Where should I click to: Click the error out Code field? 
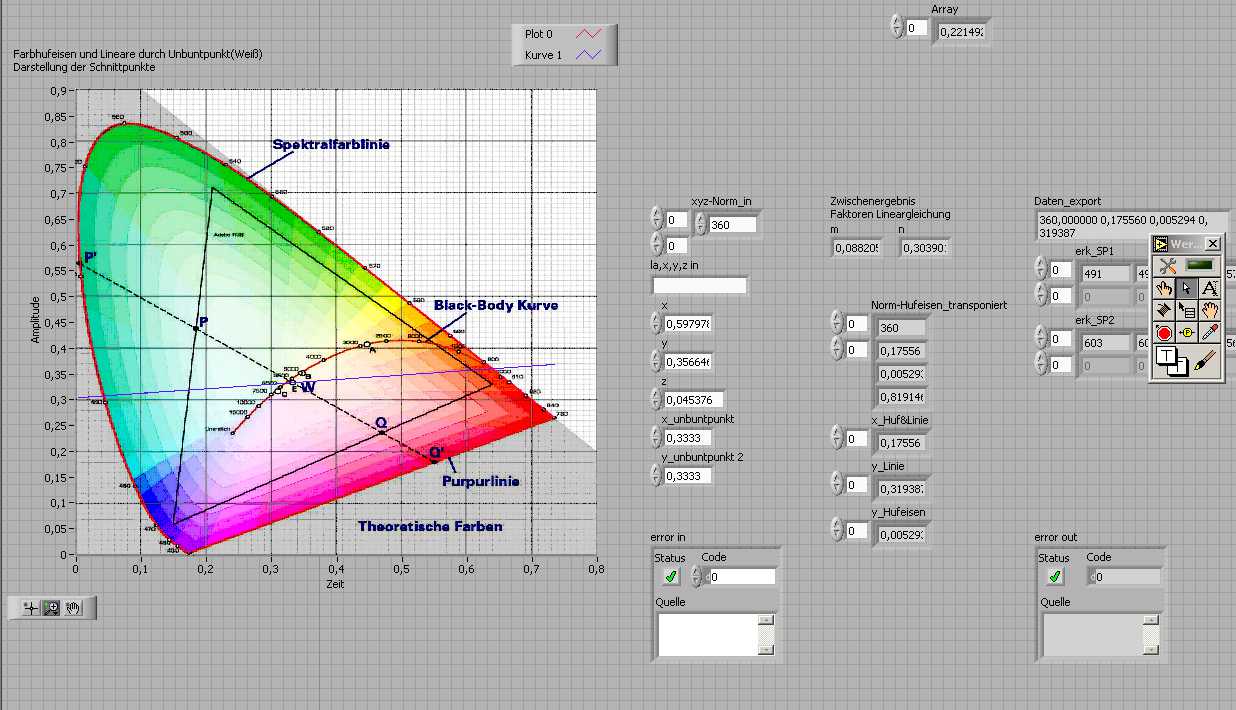point(1126,576)
